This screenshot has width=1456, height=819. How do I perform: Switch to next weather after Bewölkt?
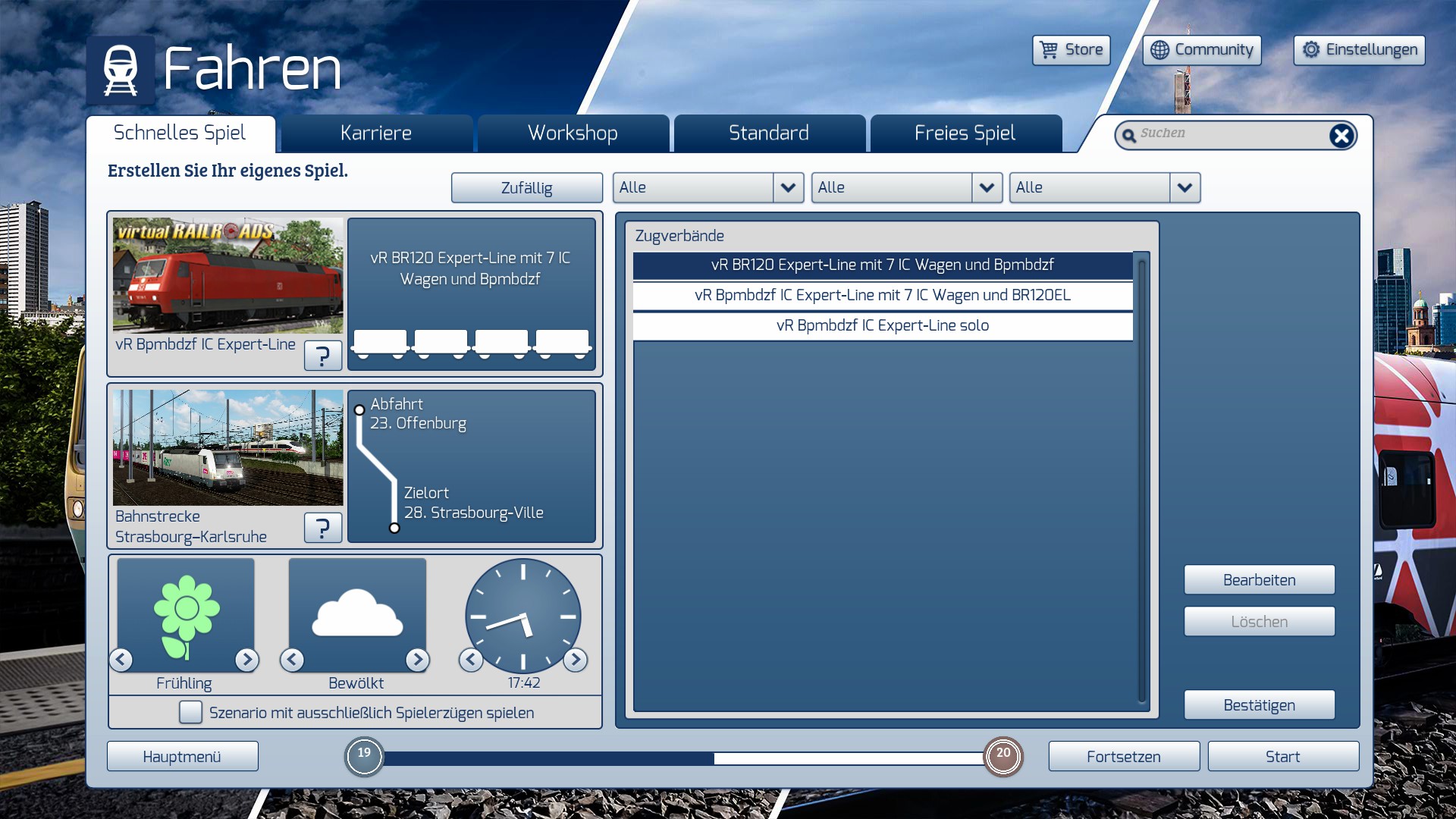click(x=417, y=660)
